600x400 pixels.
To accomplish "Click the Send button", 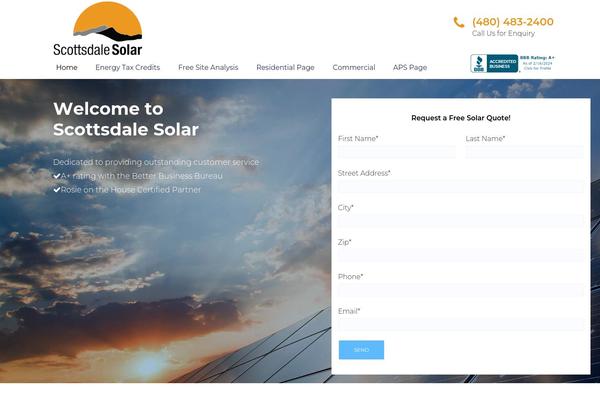I will click(361, 350).
